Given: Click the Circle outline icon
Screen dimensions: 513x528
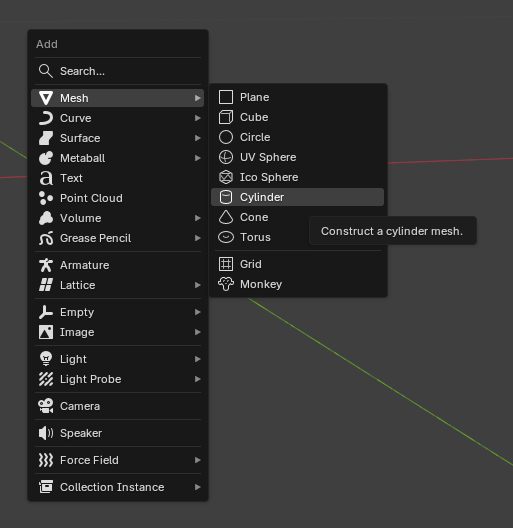Looking at the screenshot, I should click(226, 137).
